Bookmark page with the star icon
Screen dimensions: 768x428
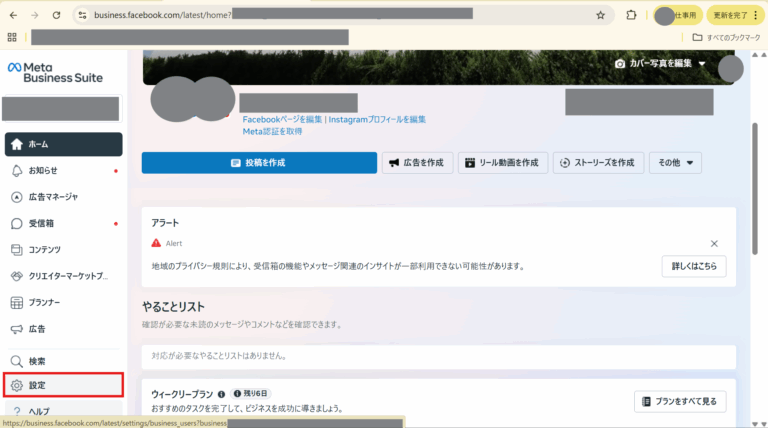[x=600, y=15]
